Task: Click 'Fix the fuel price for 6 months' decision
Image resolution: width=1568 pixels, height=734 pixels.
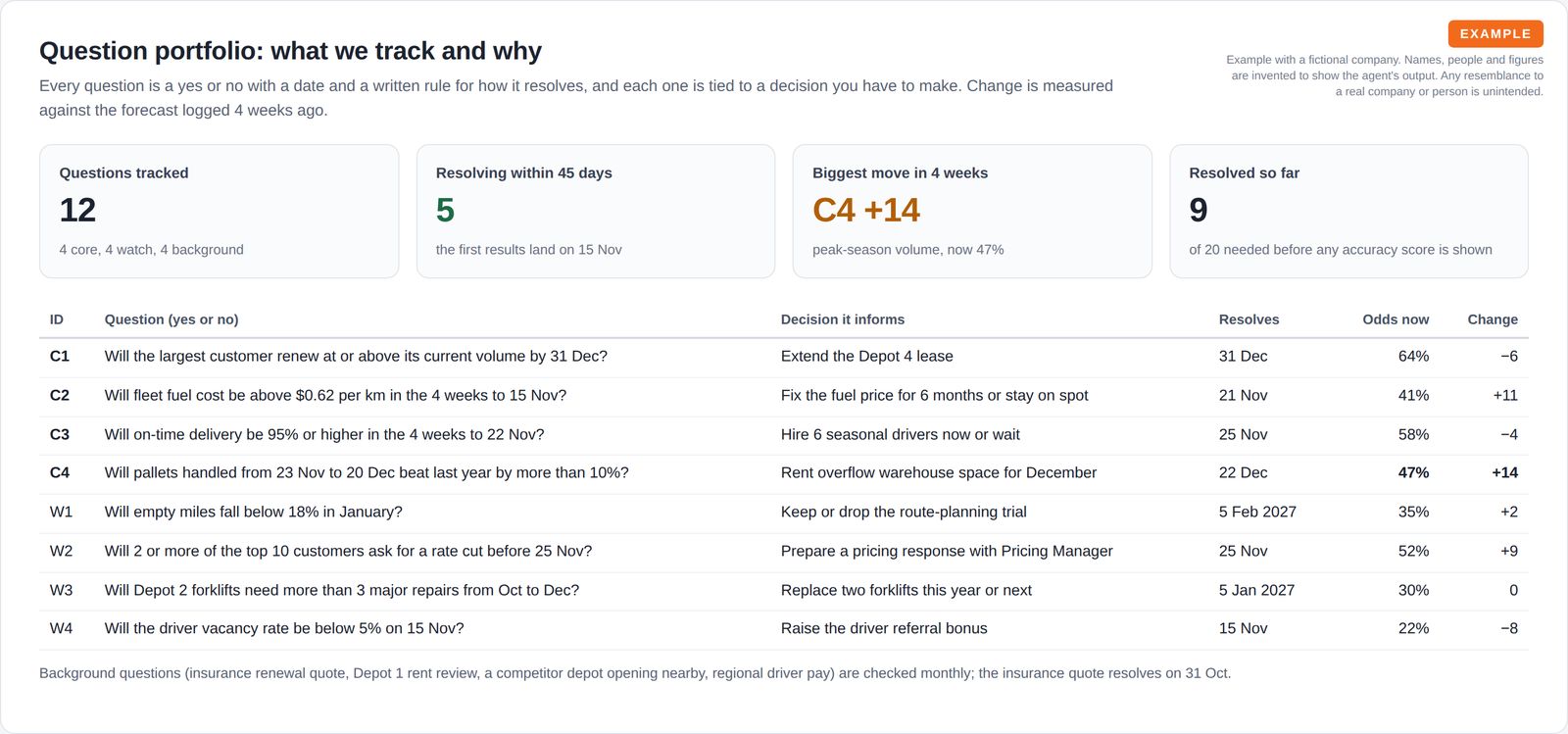Action: pyautogui.click(x=935, y=396)
